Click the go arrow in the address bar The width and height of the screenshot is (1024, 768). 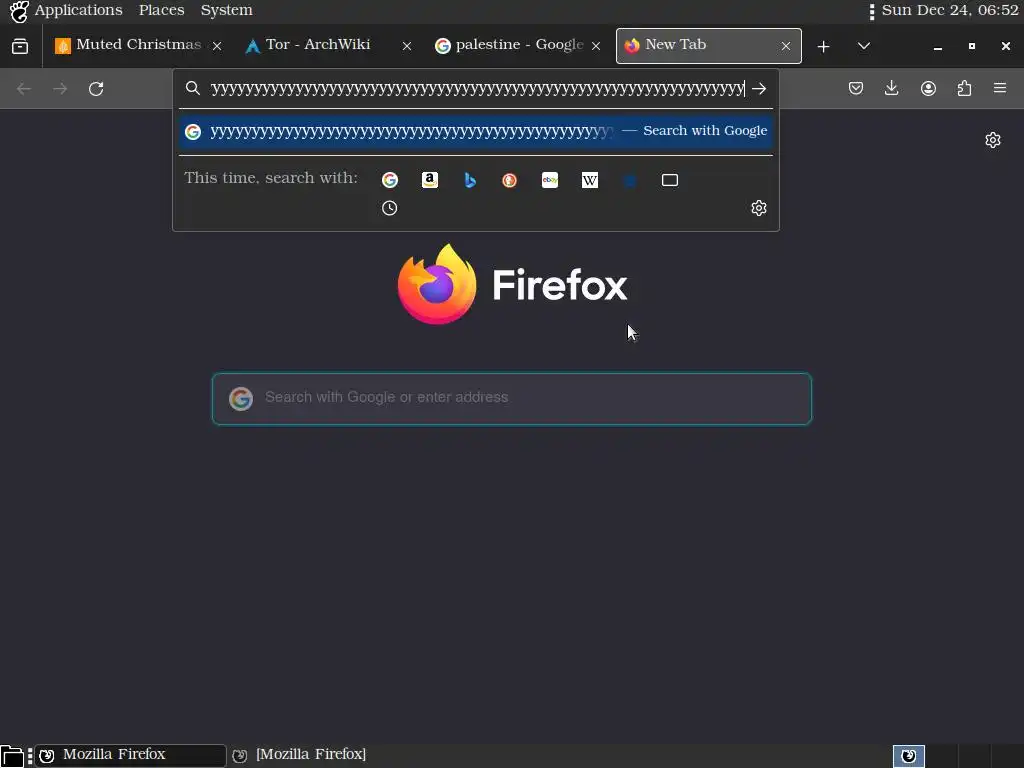[x=759, y=89]
